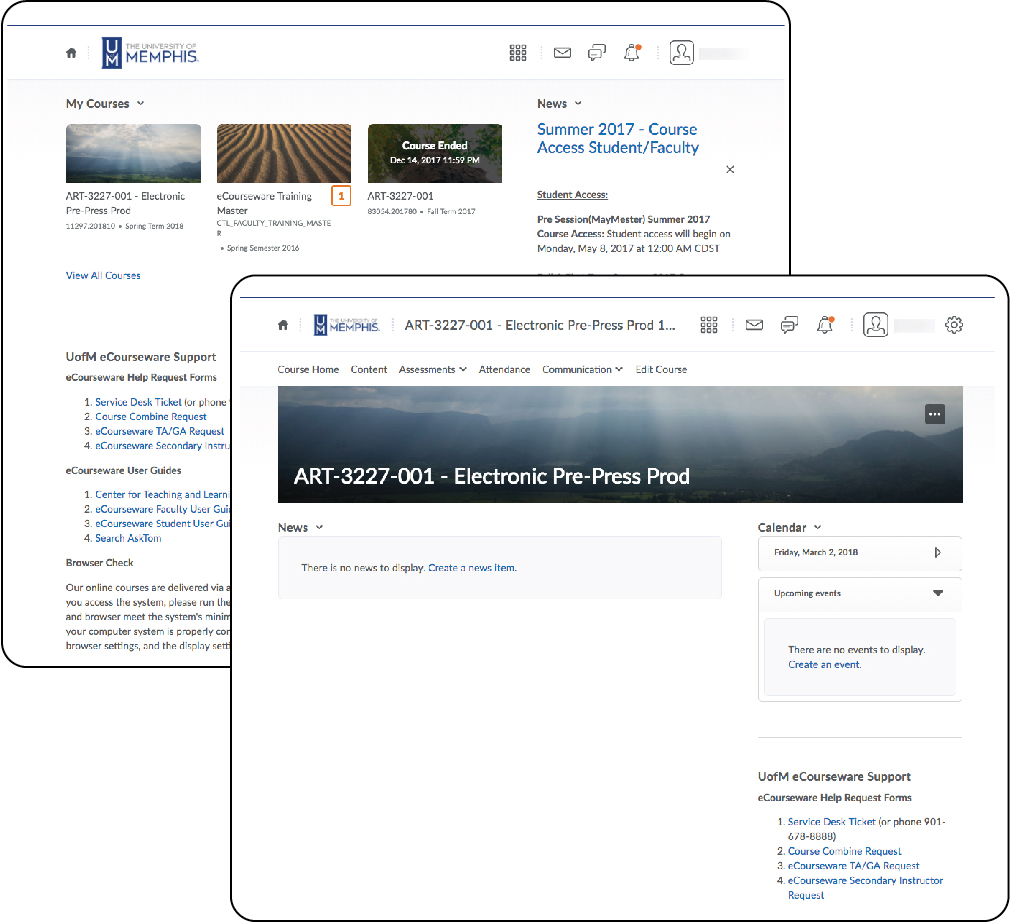The height and width of the screenshot is (923, 1010).
Task: Go to the Content tab in the navbar
Action: click(x=369, y=369)
